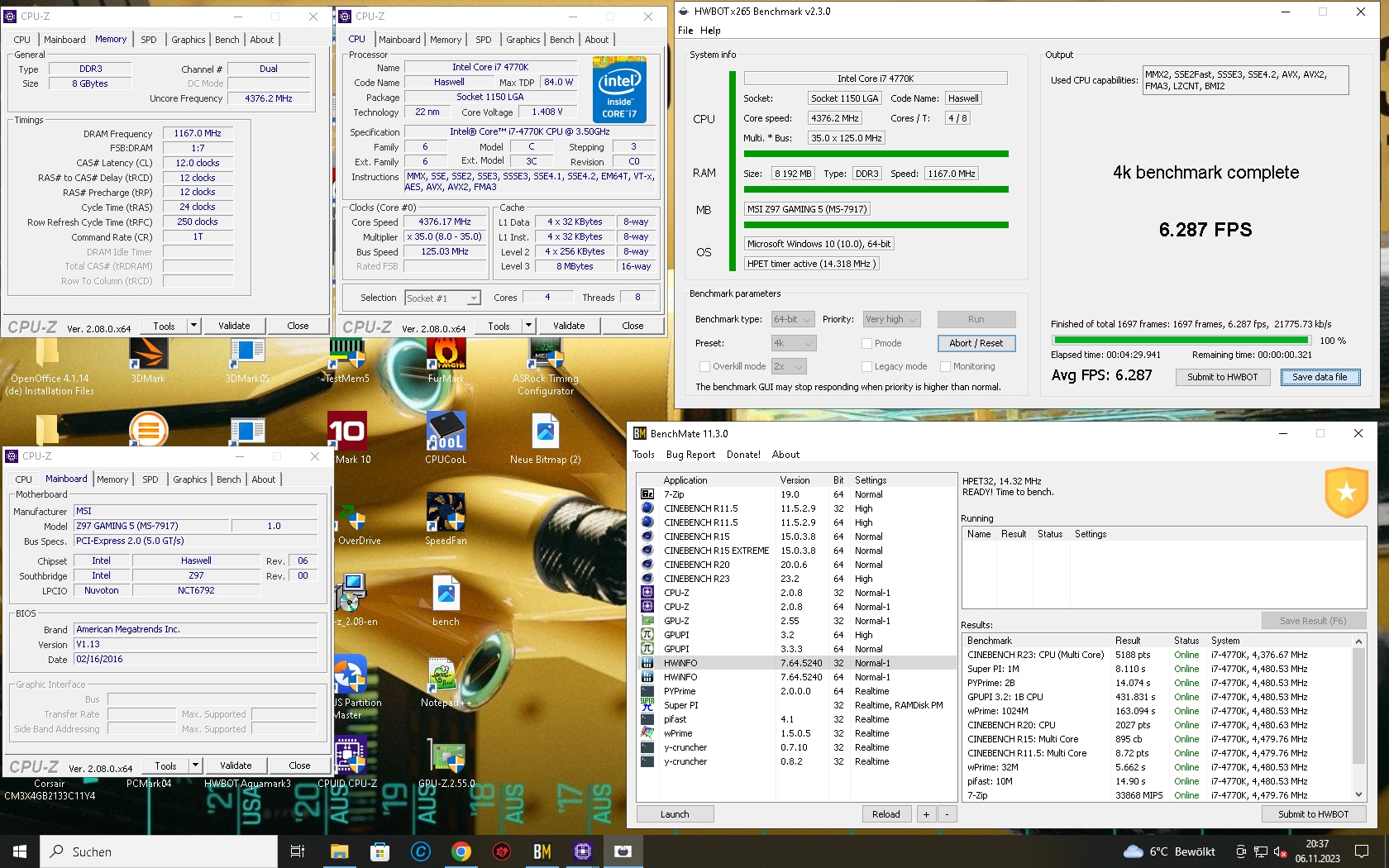Open the Donate! menu in BenchMate
This screenshot has height=868, width=1389.
click(743, 455)
